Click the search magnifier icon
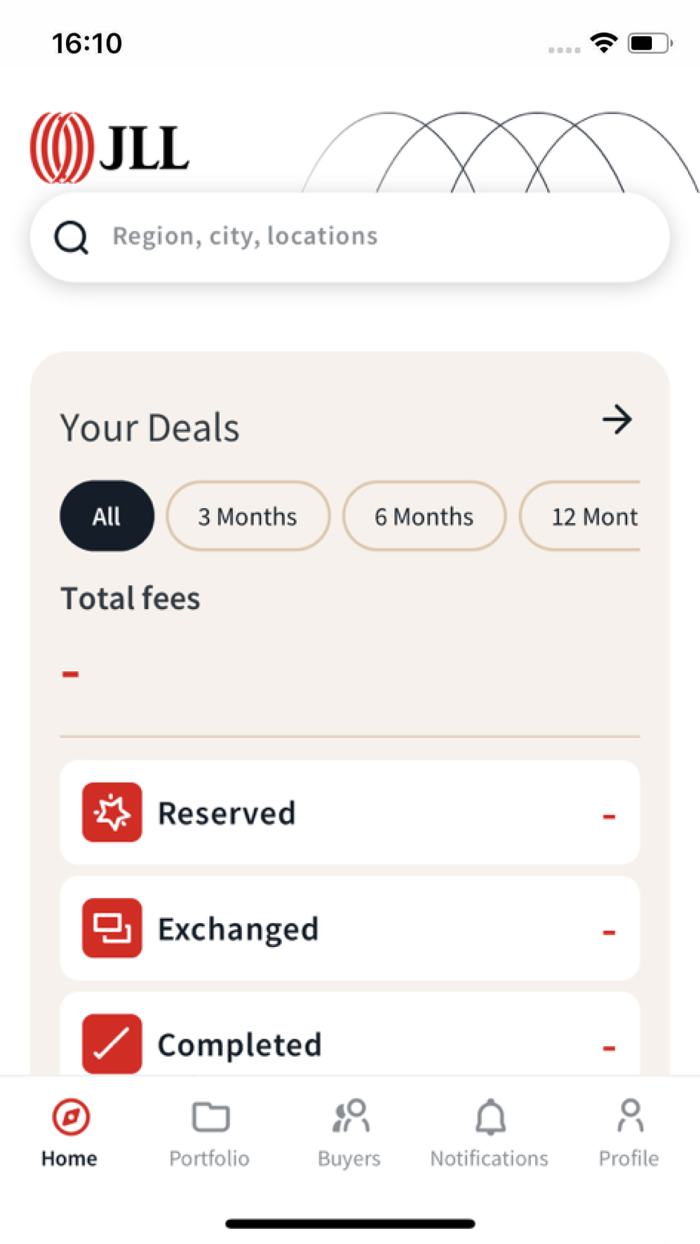 (x=71, y=237)
